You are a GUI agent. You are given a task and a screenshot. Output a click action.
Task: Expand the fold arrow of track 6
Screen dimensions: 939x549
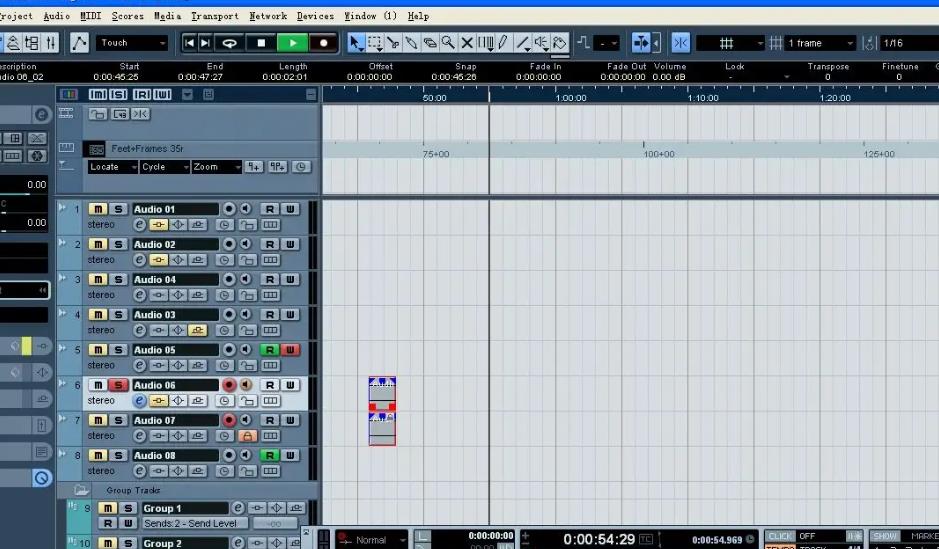pos(62,383)
